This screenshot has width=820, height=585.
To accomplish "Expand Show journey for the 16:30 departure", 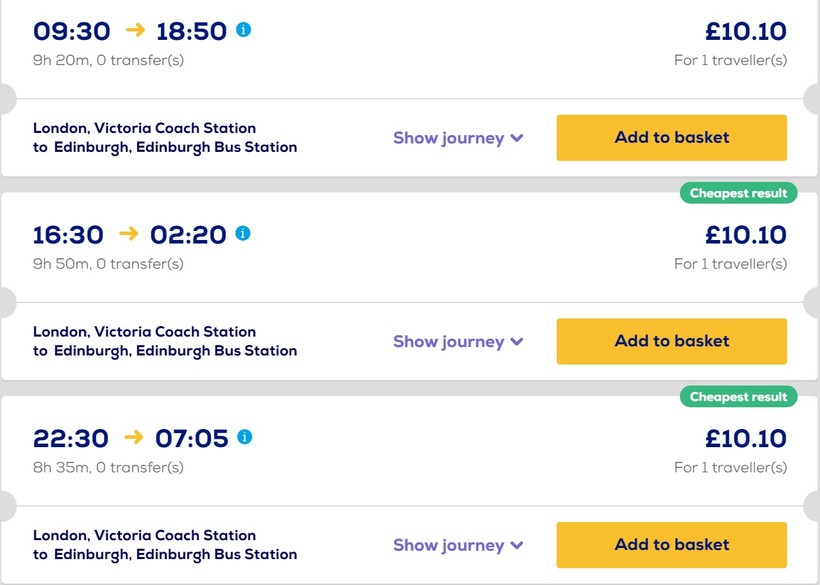I will tap(458, 341).
